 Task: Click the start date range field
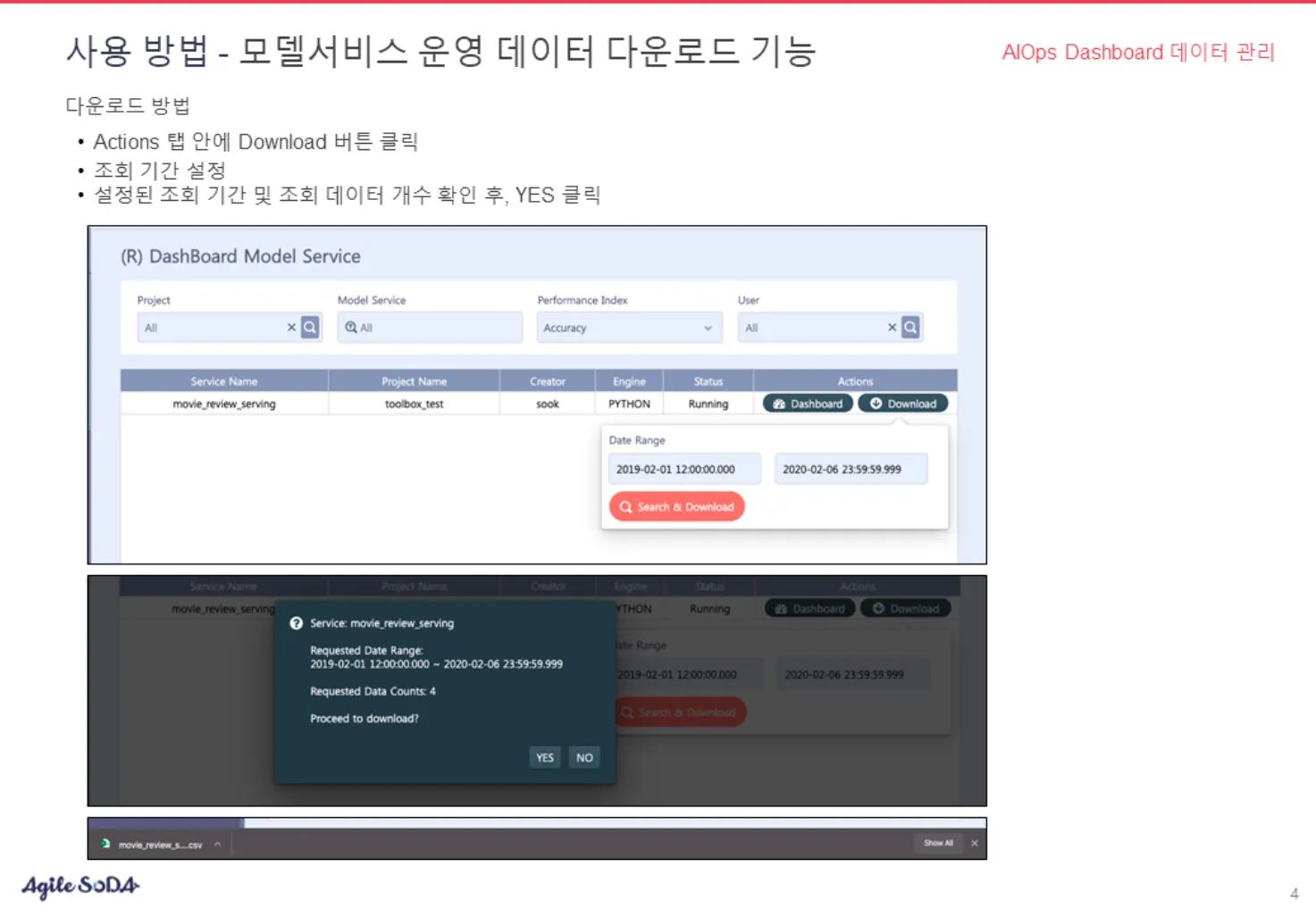point(684,469)
